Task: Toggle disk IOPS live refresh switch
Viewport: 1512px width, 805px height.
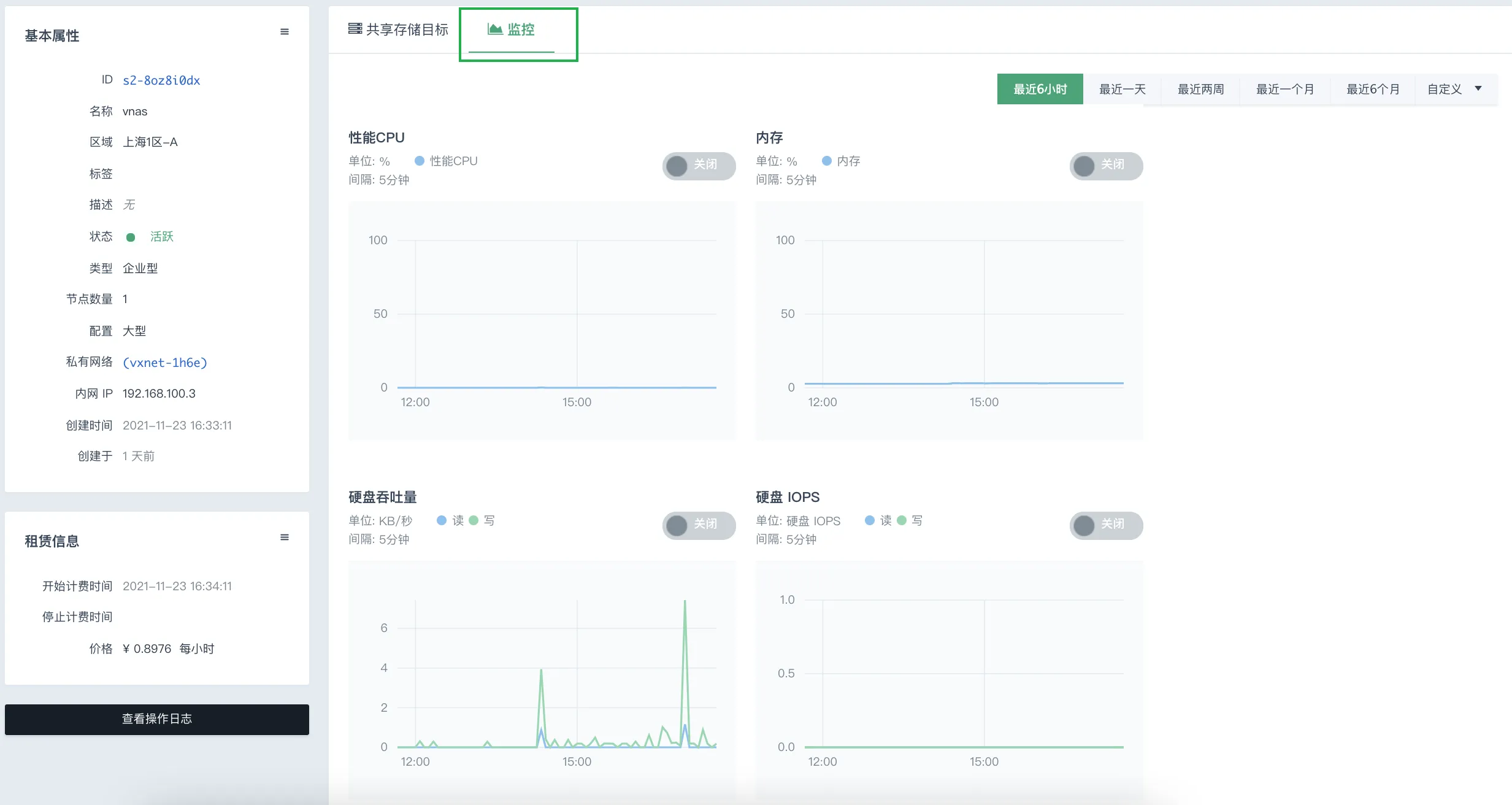Action: coord(1105,525)
